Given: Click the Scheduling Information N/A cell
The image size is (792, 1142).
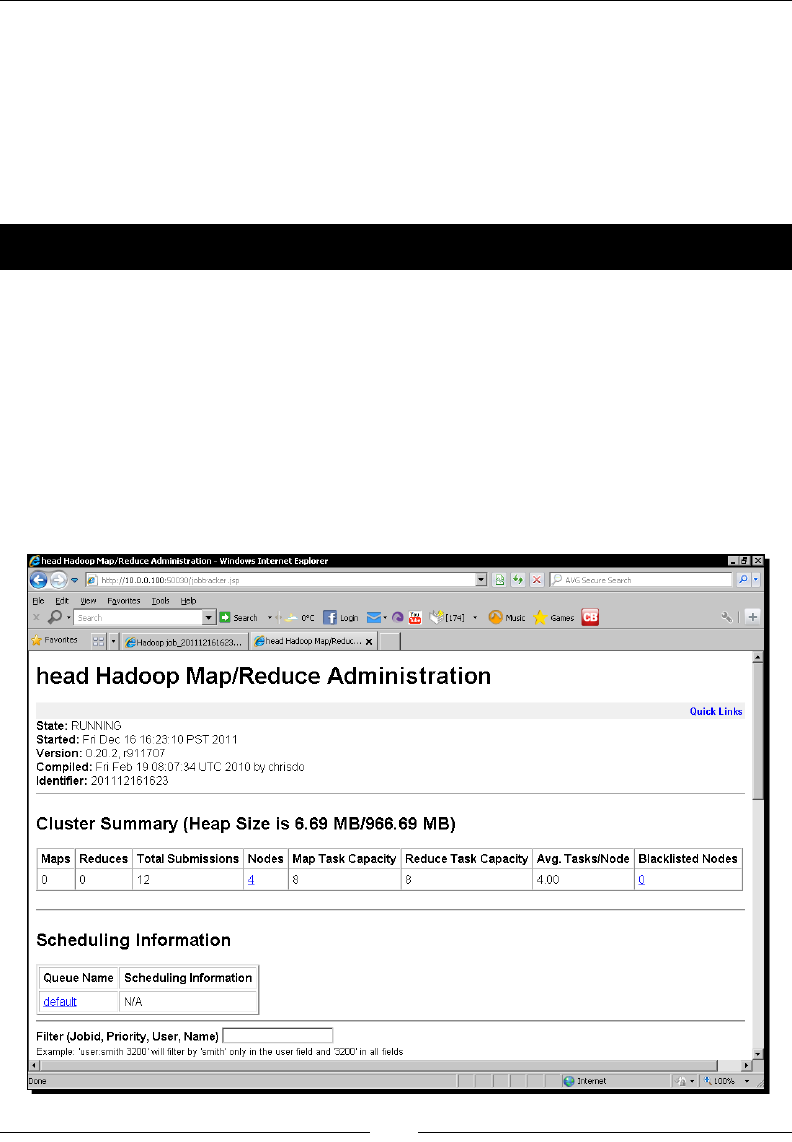Looking at the screenshot, I should (188, 1001).
